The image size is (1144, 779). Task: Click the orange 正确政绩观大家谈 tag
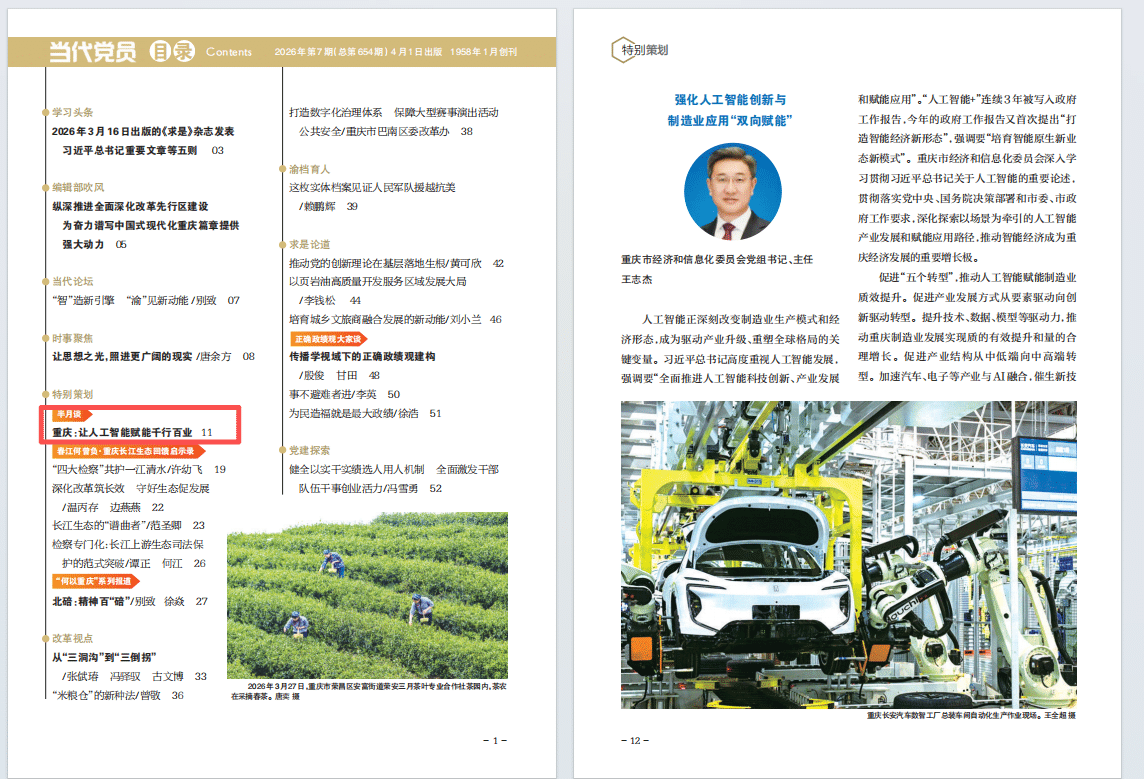328,339
